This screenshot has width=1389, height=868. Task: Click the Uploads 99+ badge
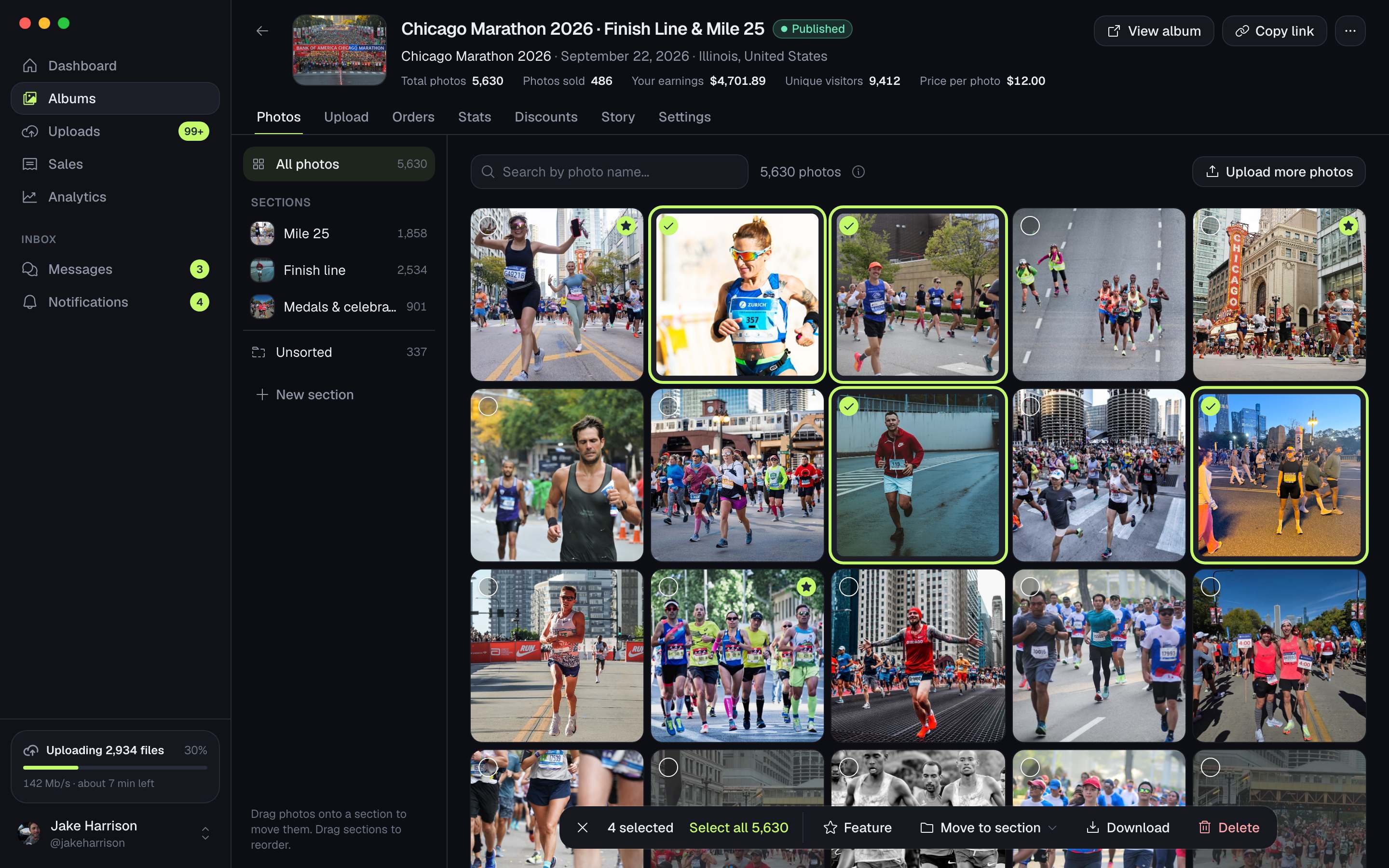(193, 132)
